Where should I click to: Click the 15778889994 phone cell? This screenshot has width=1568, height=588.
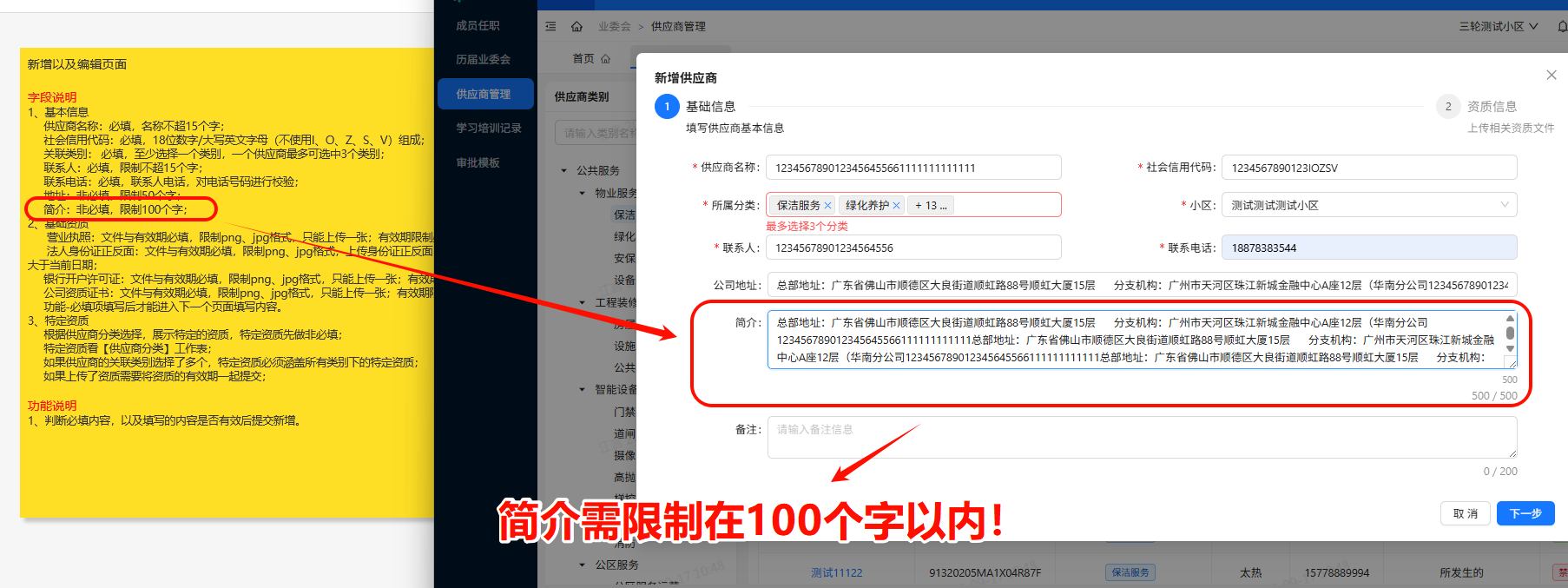[1337, 573]
